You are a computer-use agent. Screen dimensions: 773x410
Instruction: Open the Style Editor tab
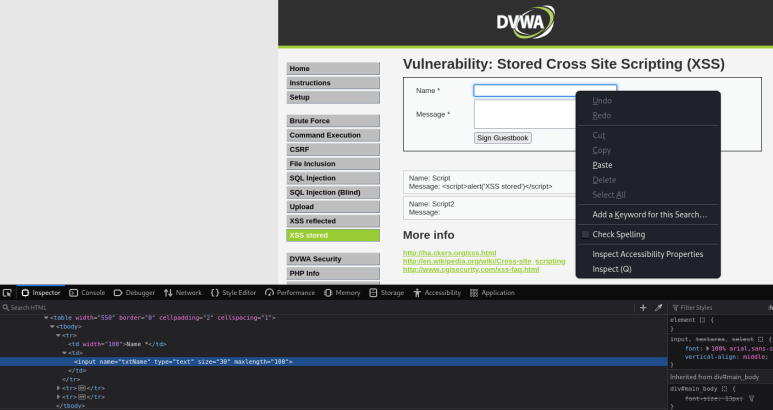pos(233,293)
